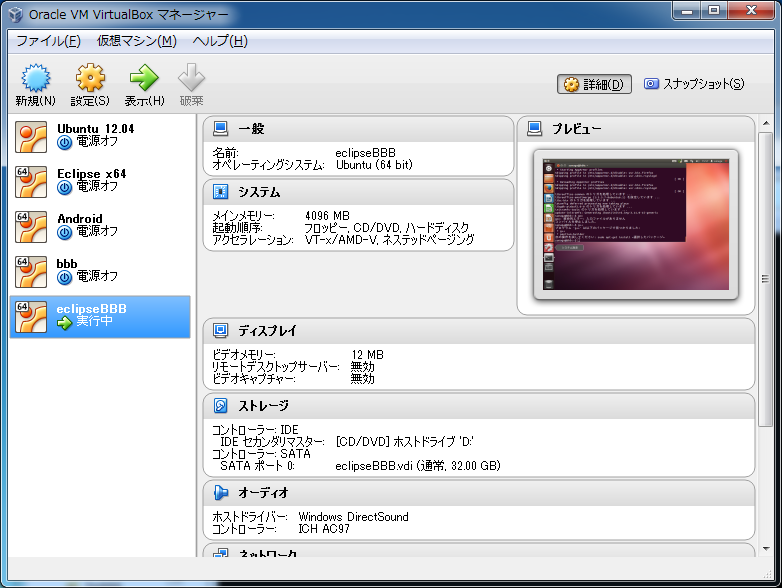Viewport: 782px width, 588px height.
Task: Switch to スナップショット (Snapshots) view
Action: (694, 84)
